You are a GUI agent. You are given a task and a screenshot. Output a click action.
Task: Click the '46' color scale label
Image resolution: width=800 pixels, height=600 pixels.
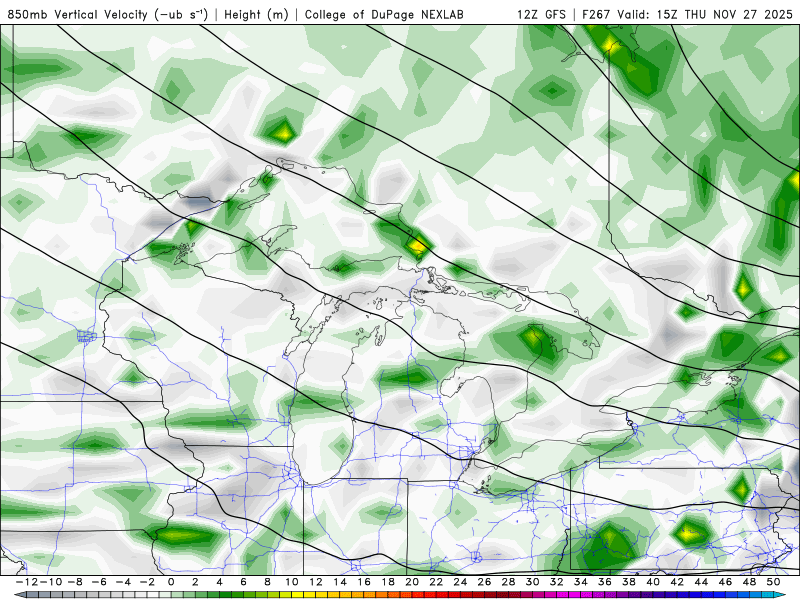tap(726, 582)
